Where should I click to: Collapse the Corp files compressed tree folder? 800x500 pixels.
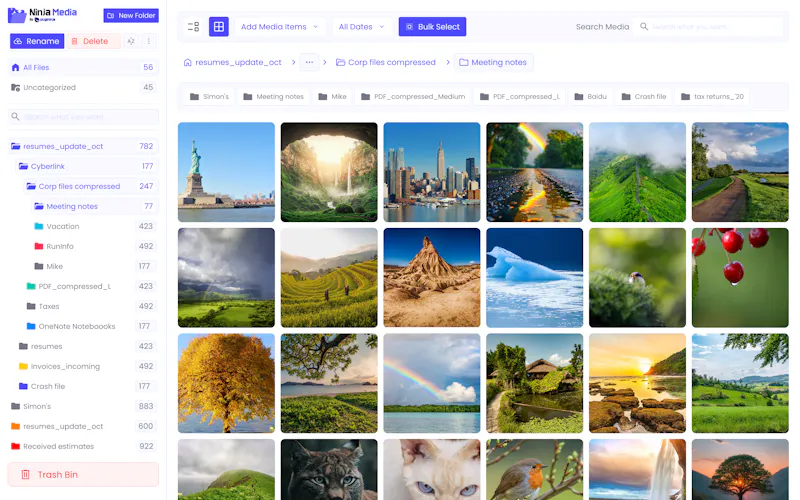click(91, 186)
